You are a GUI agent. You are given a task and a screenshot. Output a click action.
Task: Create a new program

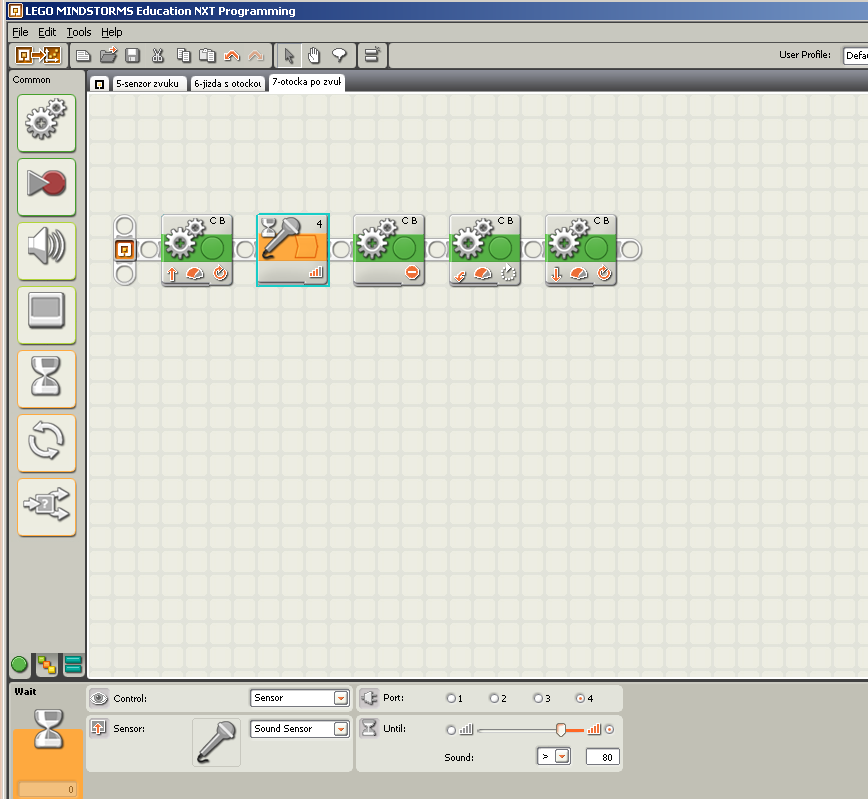(x=83, y=55)
